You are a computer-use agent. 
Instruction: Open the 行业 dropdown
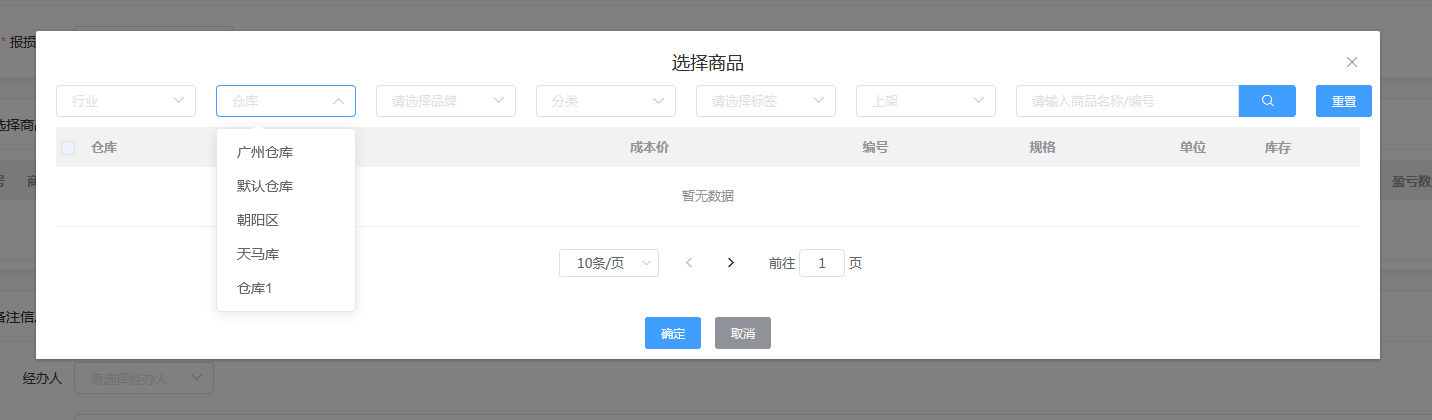click(126, 101)
